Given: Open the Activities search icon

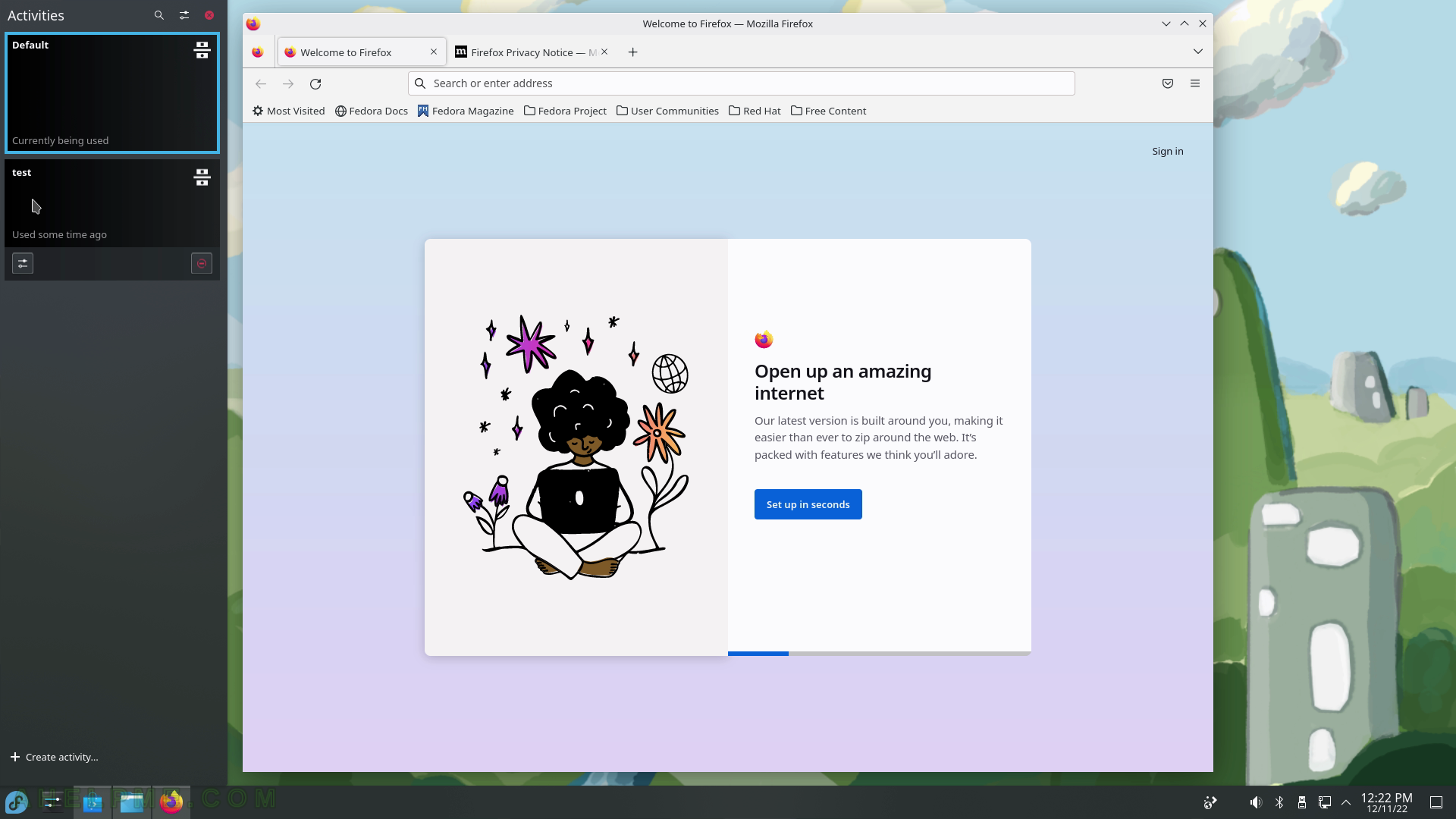Looking at the screenshot, I should 158,15.
